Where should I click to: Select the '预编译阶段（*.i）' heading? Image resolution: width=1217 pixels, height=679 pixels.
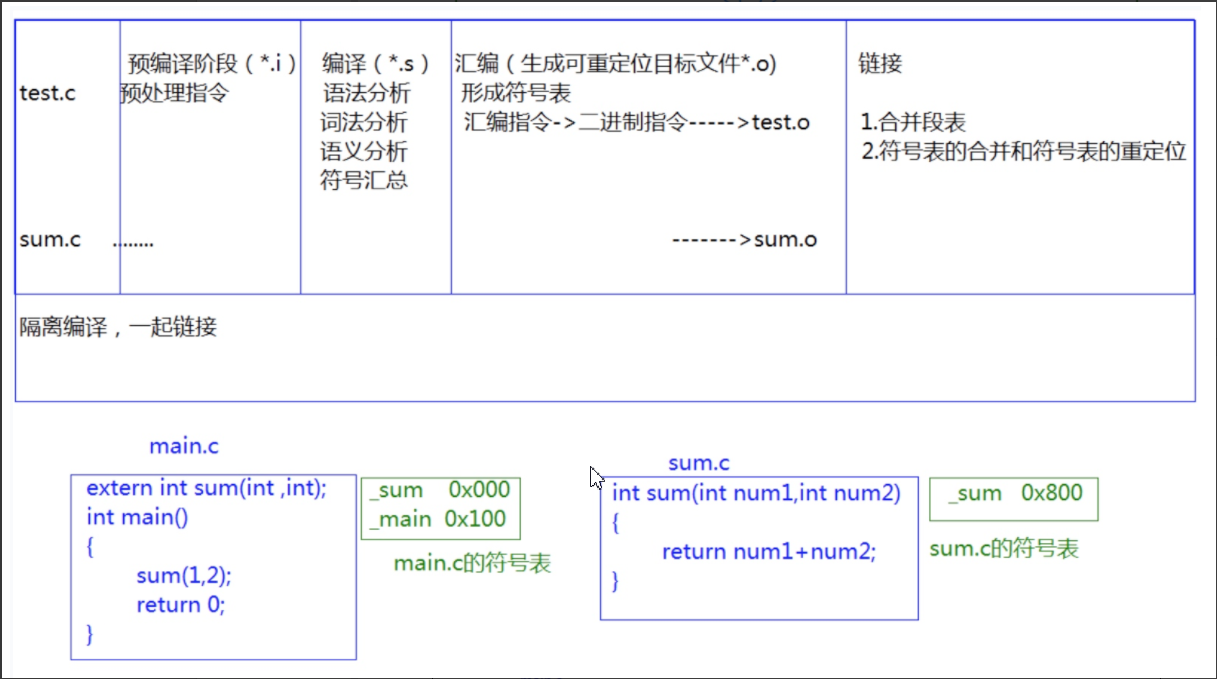click(214, 64)
